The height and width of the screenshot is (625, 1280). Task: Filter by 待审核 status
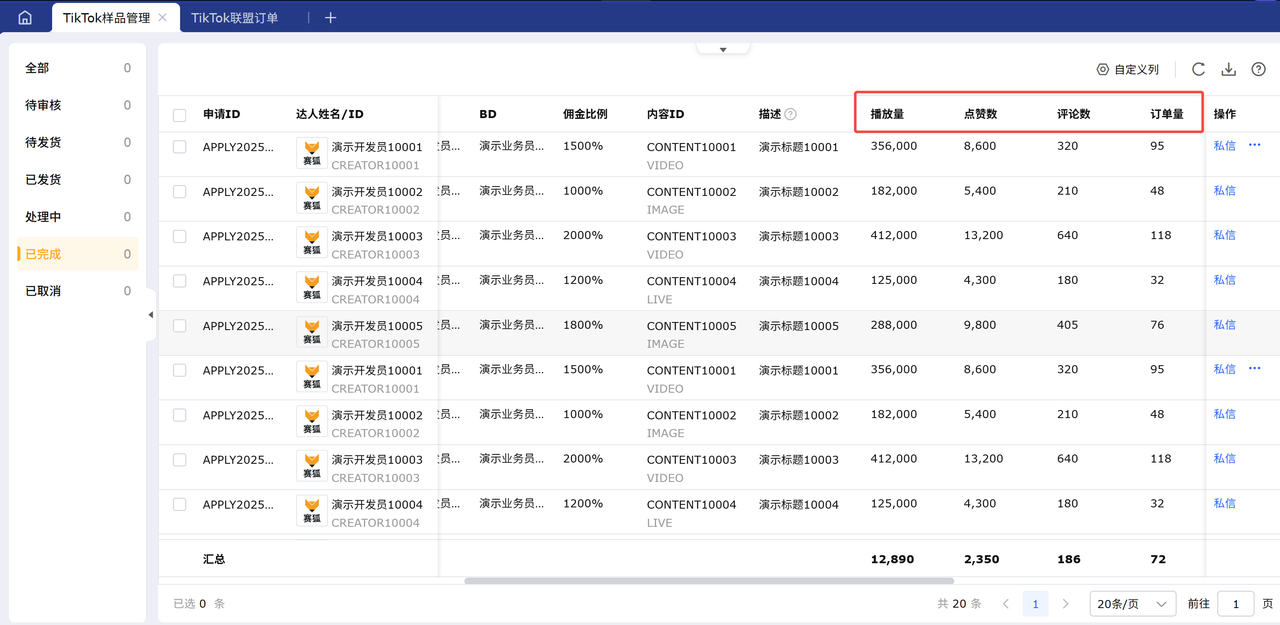click(x=78, y=105)
